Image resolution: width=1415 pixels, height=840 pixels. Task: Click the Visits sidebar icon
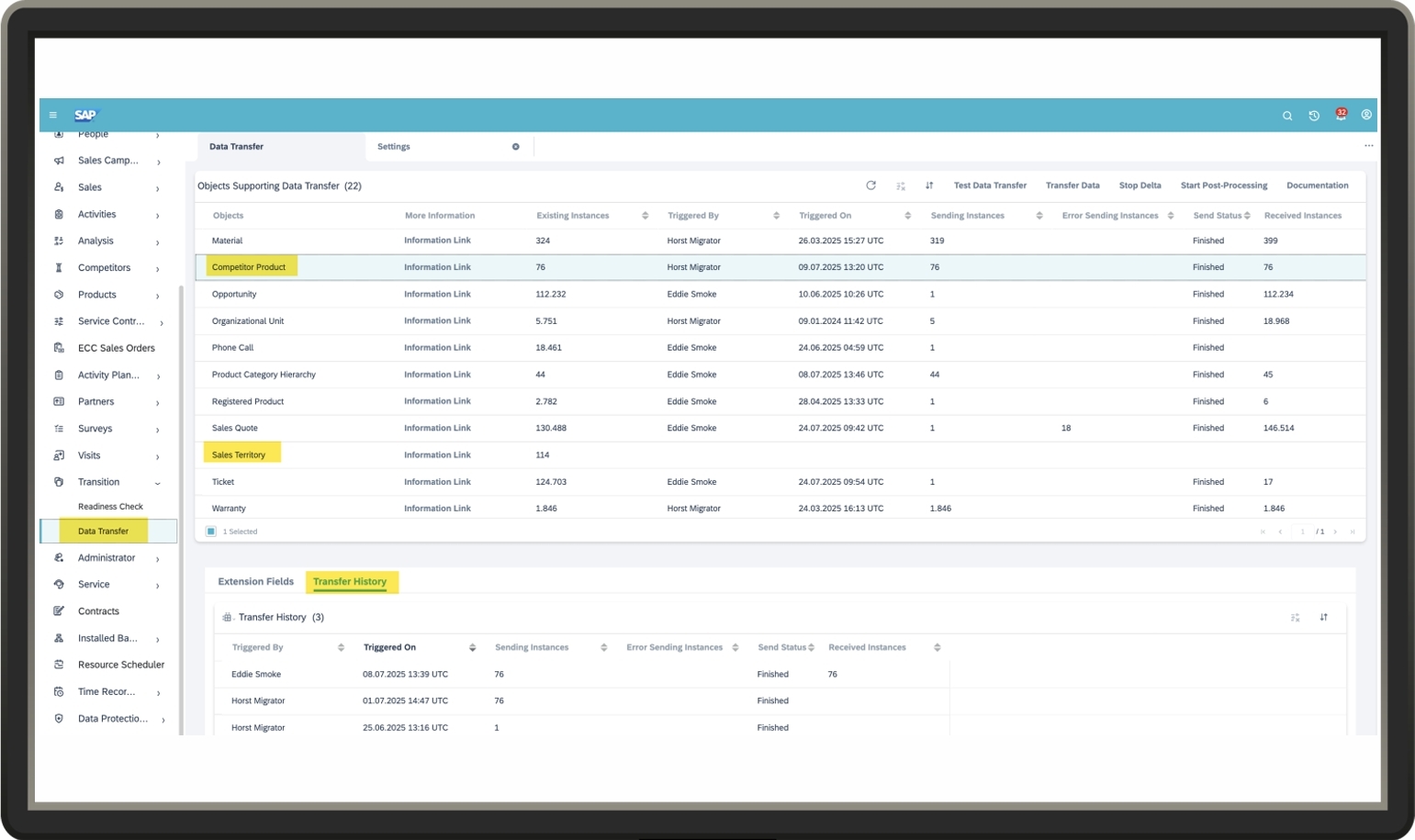click(x=59, y=455)
